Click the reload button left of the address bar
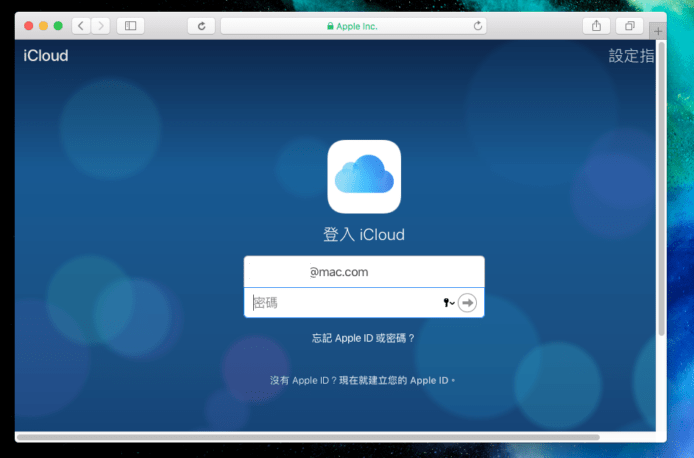Screen dimensions: 694x458 [x=201, y=25]
